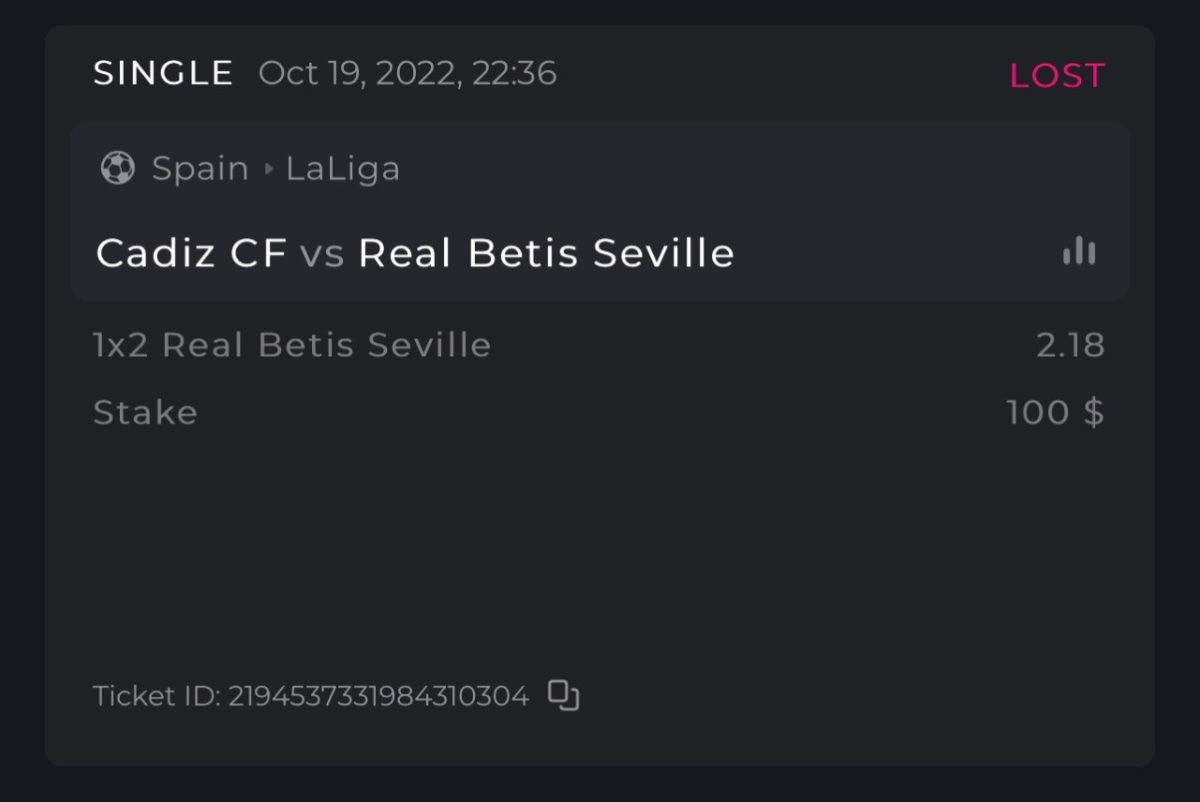Click the Oct 19, 2022 date text
The image size is (1200, 802).
[x=358, y=73]
